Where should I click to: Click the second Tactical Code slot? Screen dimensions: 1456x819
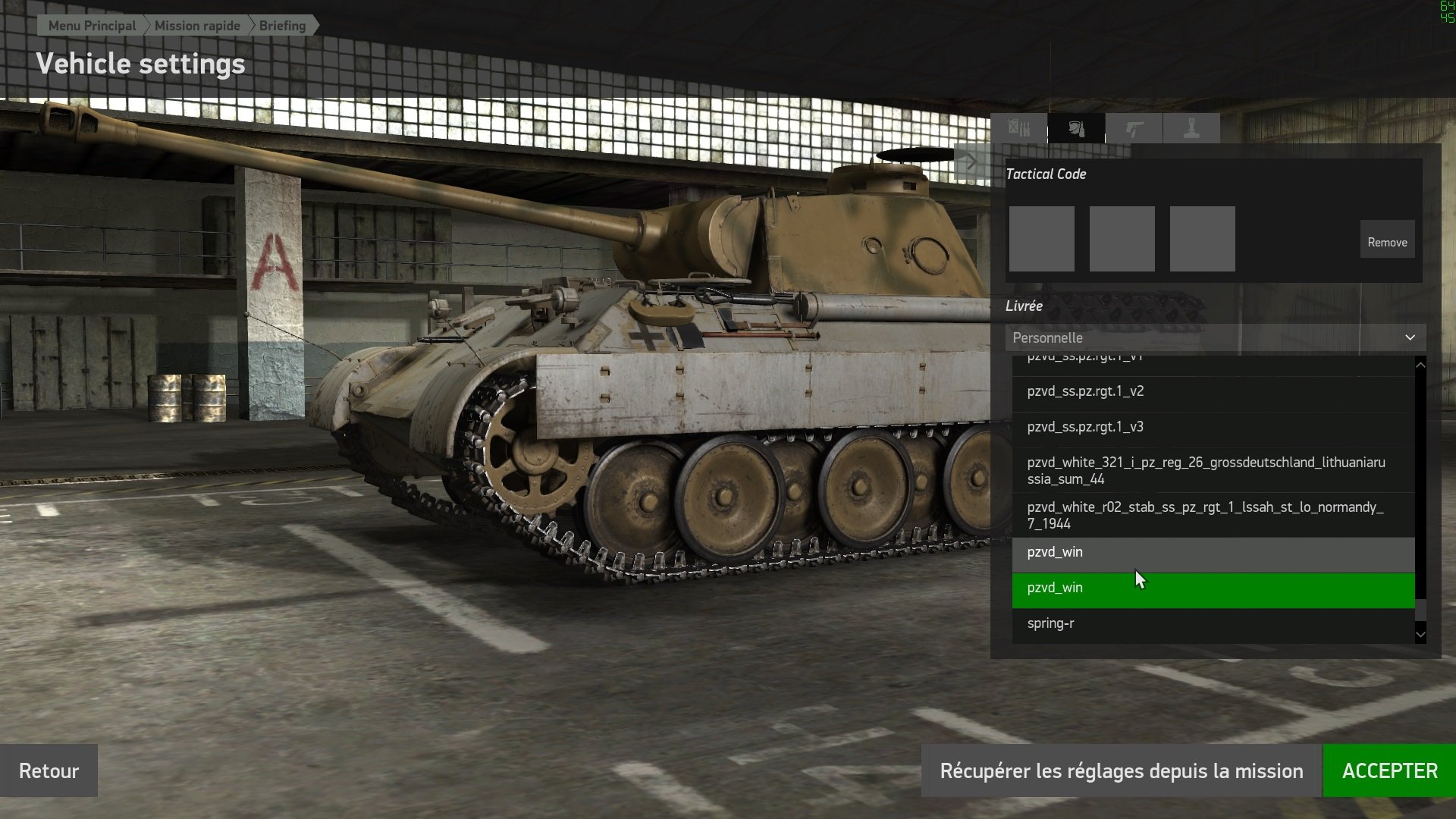click(x=1122, y=239)
